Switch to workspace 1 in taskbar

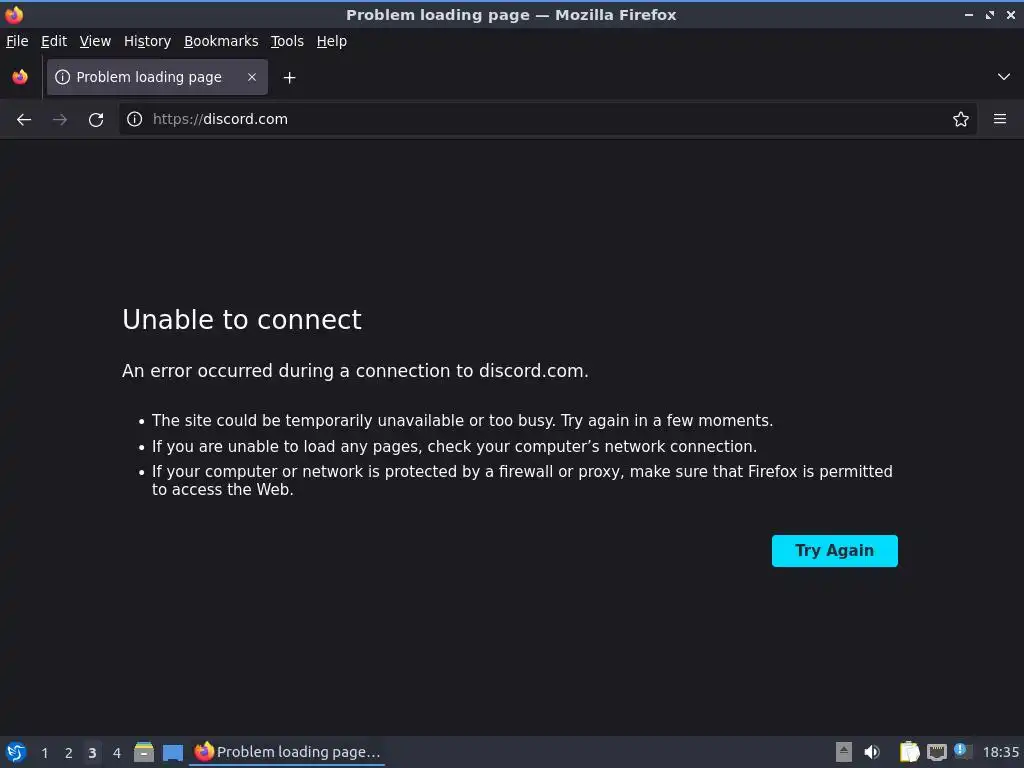point(44,753)
